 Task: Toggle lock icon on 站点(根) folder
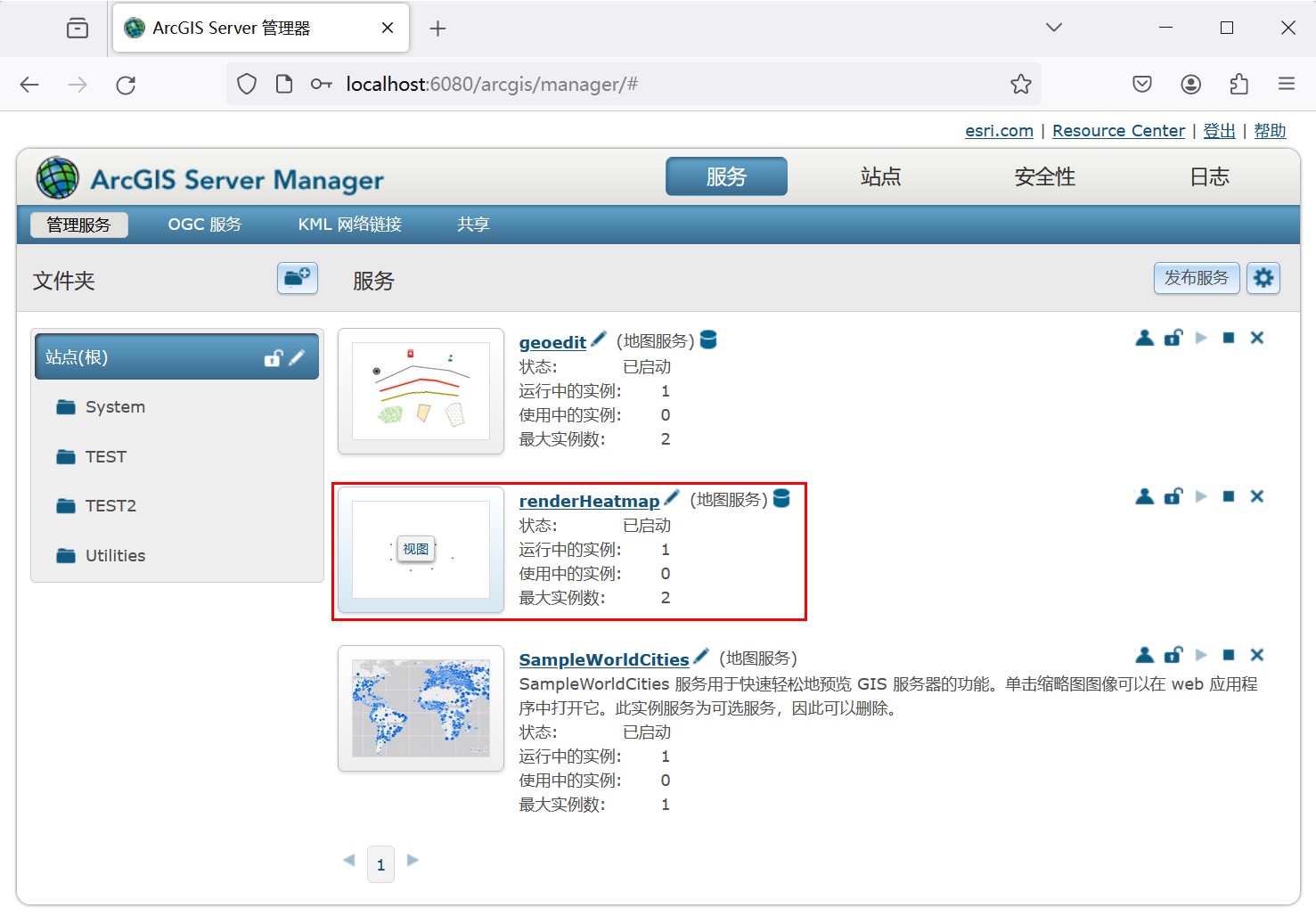click(274, 357)
